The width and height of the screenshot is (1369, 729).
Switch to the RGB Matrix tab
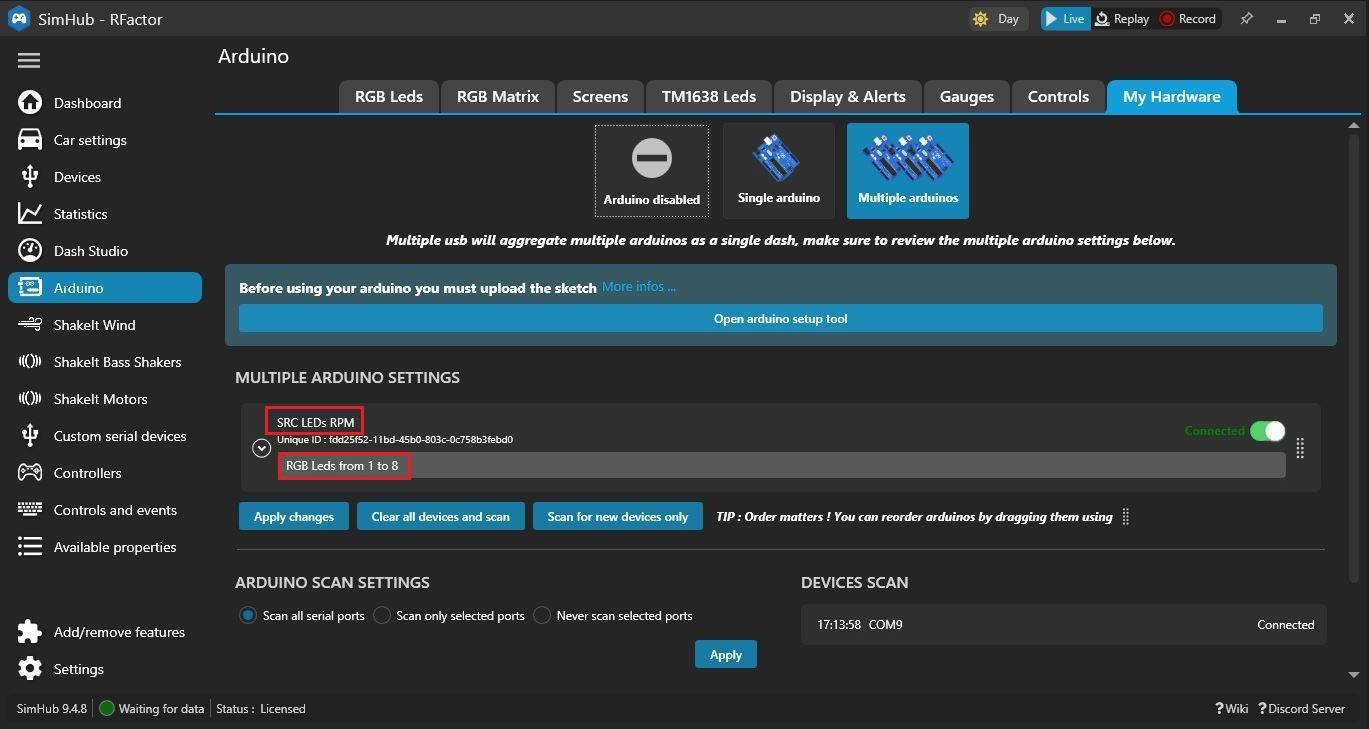point(498,97)
